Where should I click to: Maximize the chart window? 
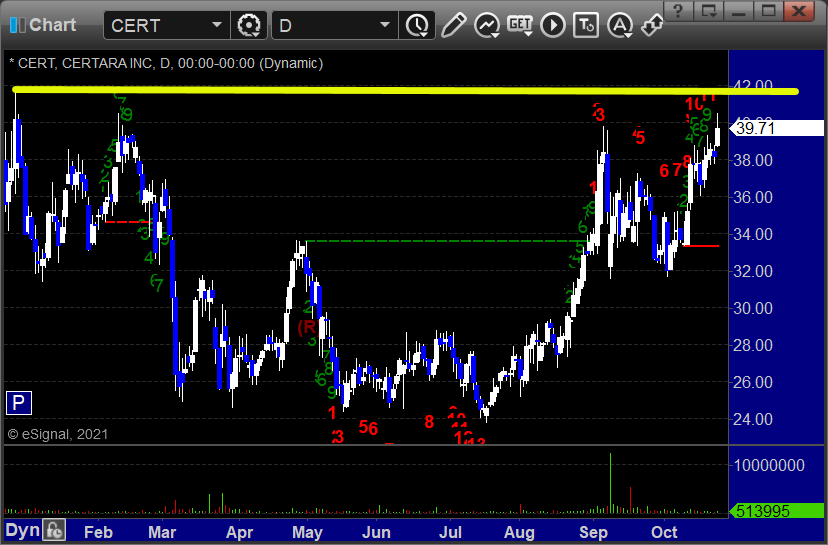click(769, 11)
